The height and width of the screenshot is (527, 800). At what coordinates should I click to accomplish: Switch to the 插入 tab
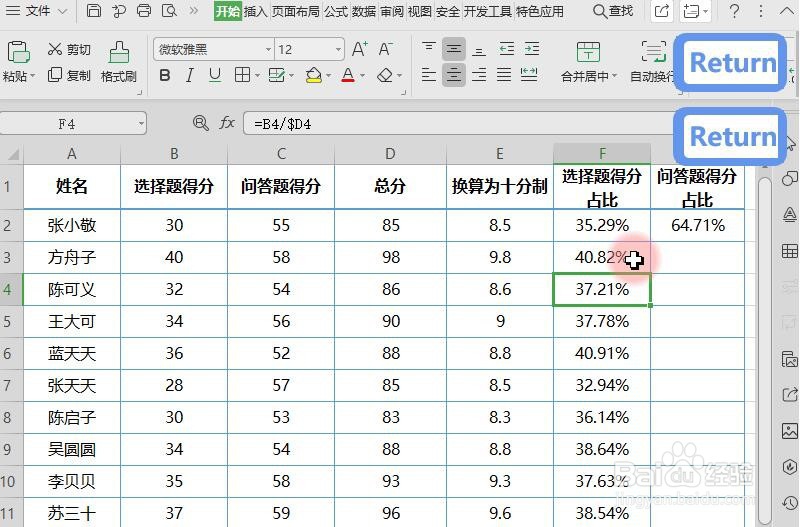pos(256,11)
